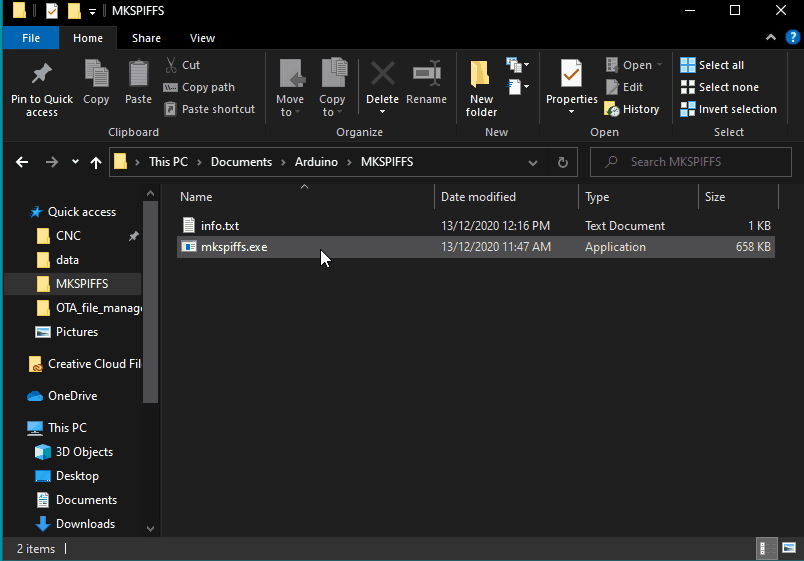This screenshot has height=561, width=804.
Task: Sort by Type column header
Action: tap(597, 197)
